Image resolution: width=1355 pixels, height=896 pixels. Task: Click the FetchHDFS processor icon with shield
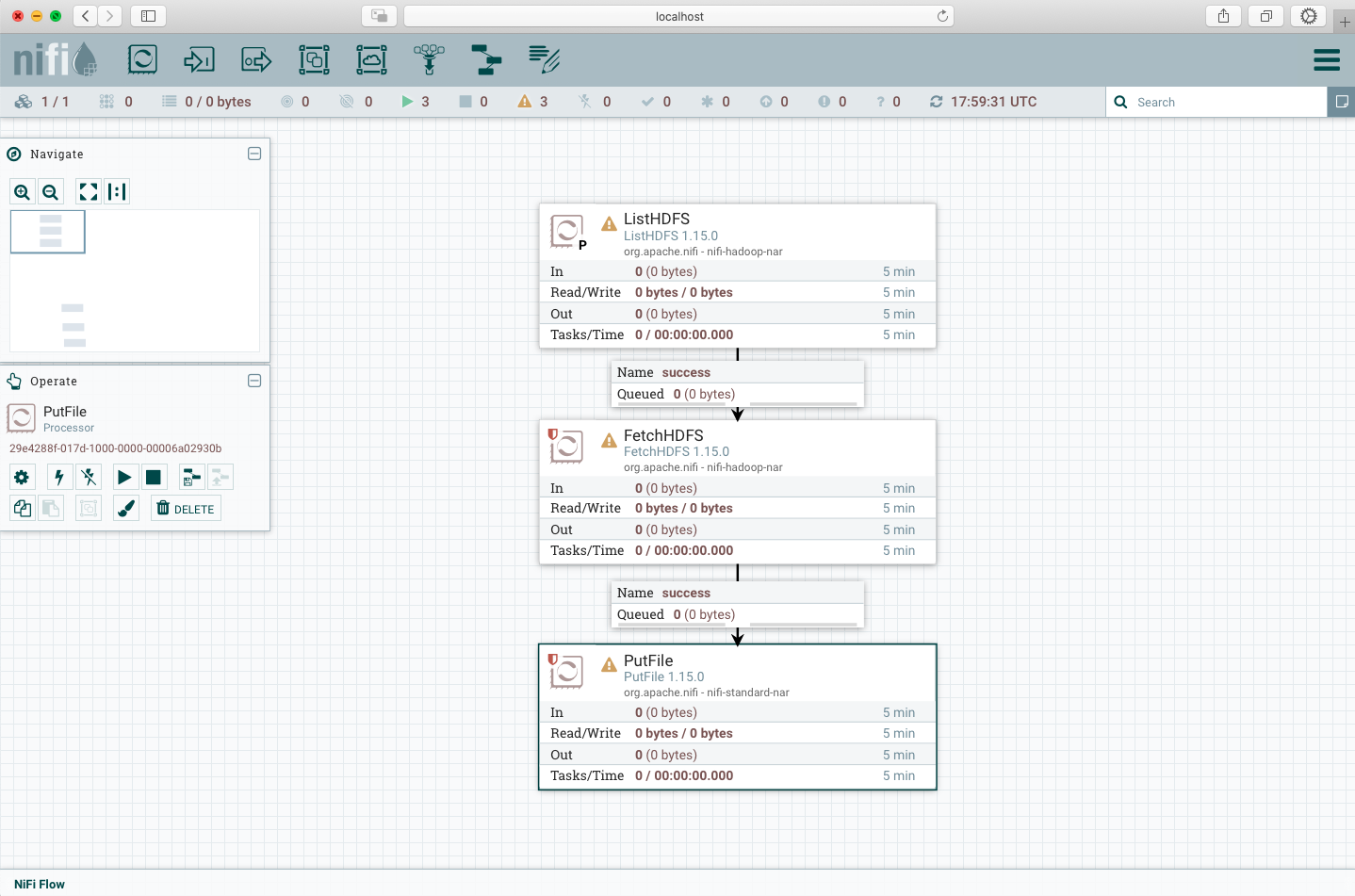click(x=566, y=447)
